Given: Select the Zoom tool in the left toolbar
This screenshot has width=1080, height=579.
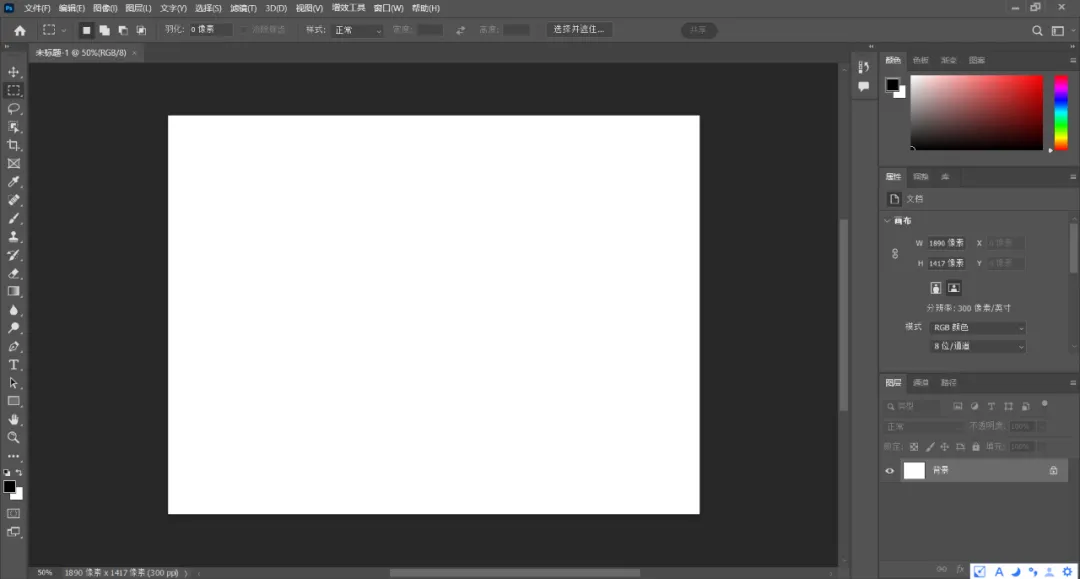Looking at the screenshot, I should [x=13, y=438].
